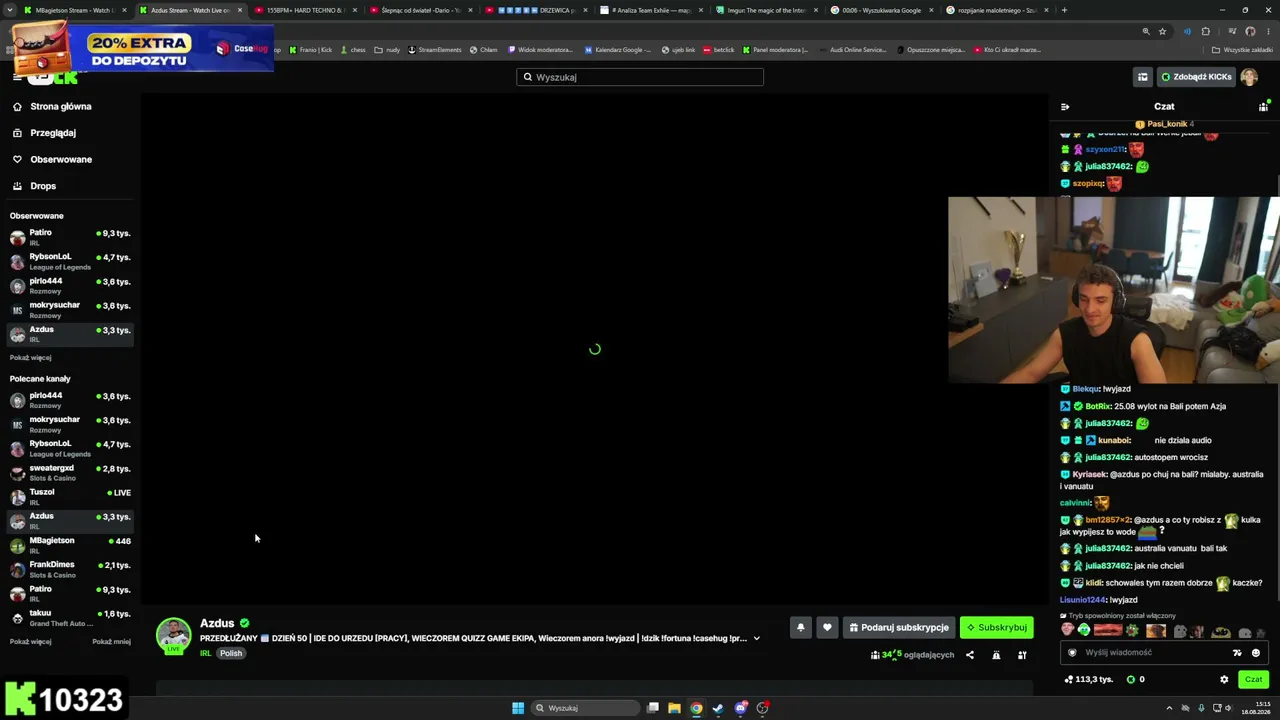Open the user profile avatar menu
The width and height of the screenshot is (1280, 720).
click(1249, 77)
